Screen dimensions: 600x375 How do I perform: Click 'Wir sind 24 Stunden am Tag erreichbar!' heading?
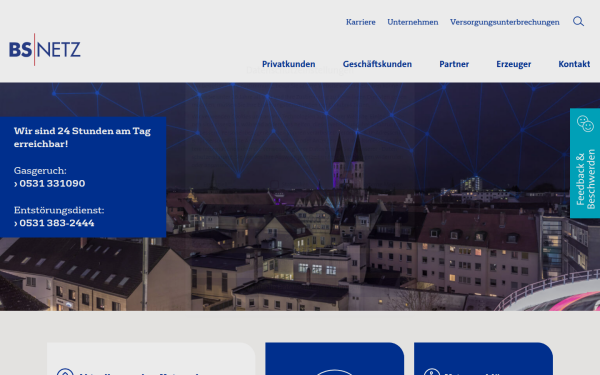tap(82, 137)
